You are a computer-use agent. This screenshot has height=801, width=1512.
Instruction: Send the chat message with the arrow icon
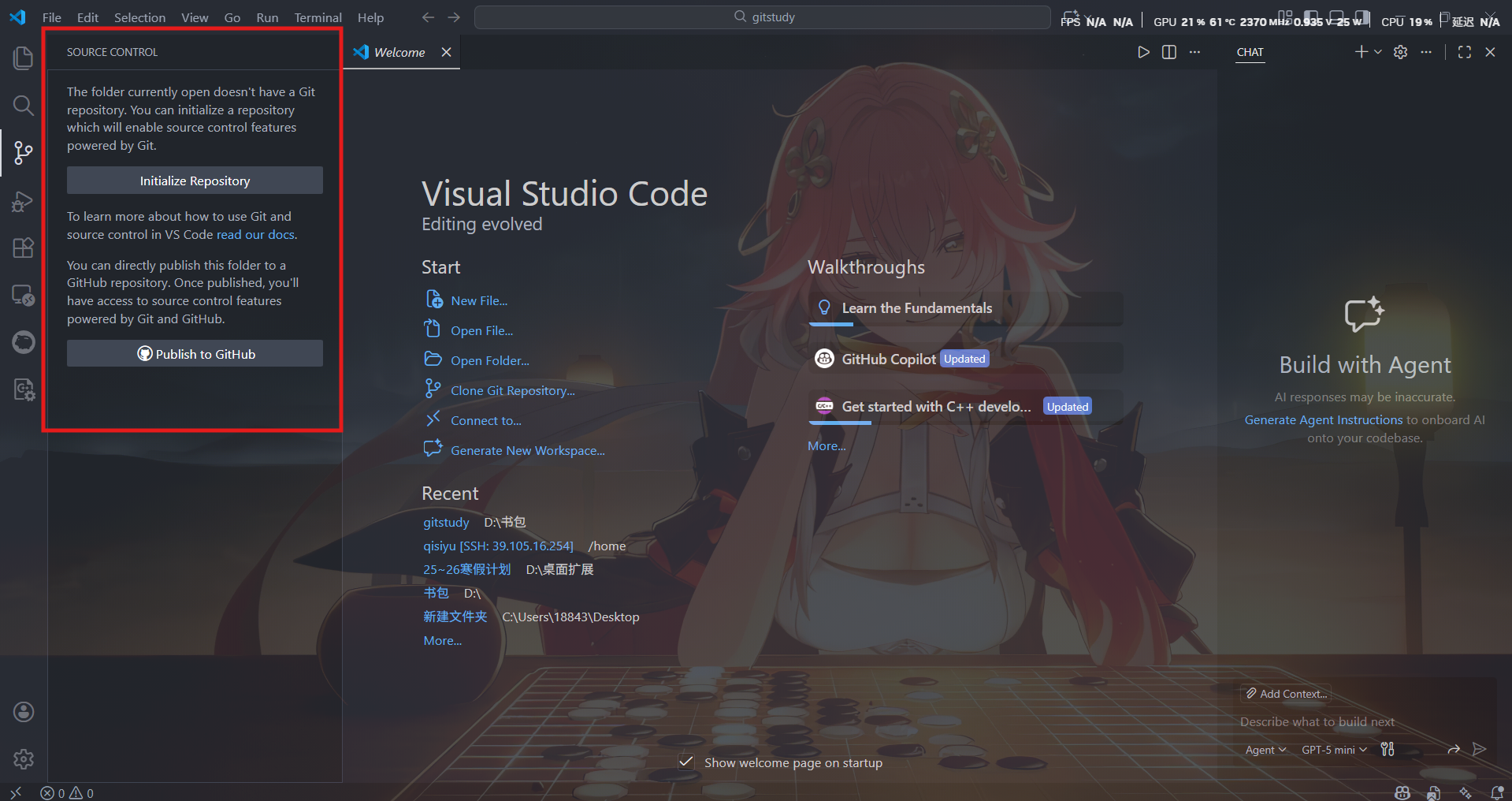1480,749
